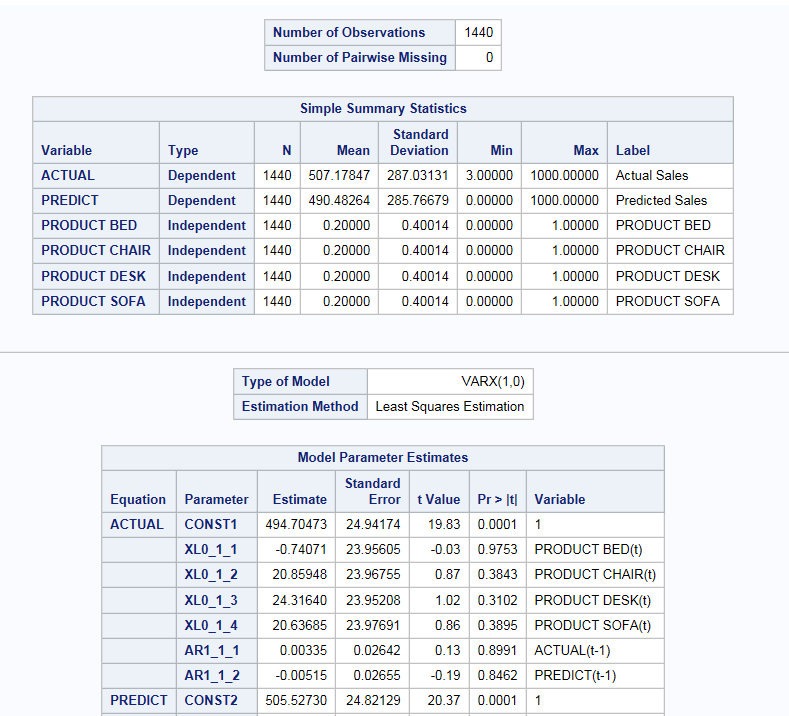The height and width of the screenshot is (716, 789).
Task: Select the t Value column header
Action: 438,499
